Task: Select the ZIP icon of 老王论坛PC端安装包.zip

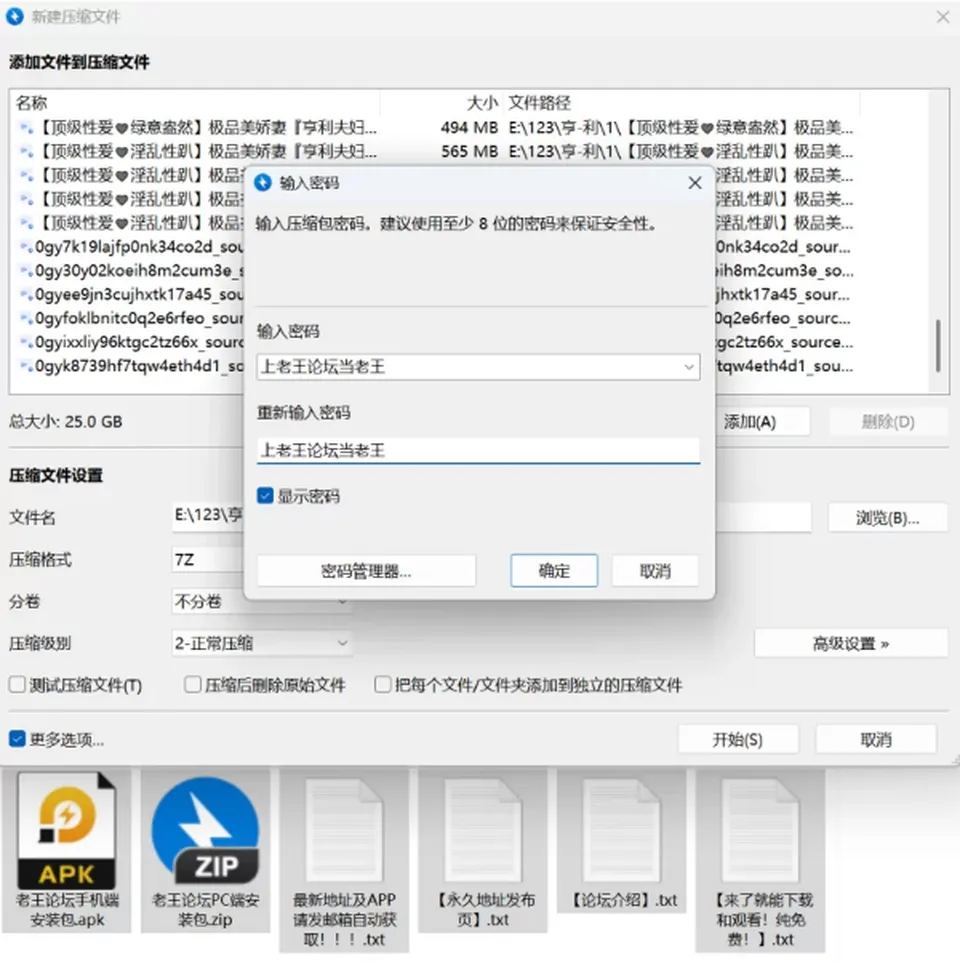Action: 205,831
